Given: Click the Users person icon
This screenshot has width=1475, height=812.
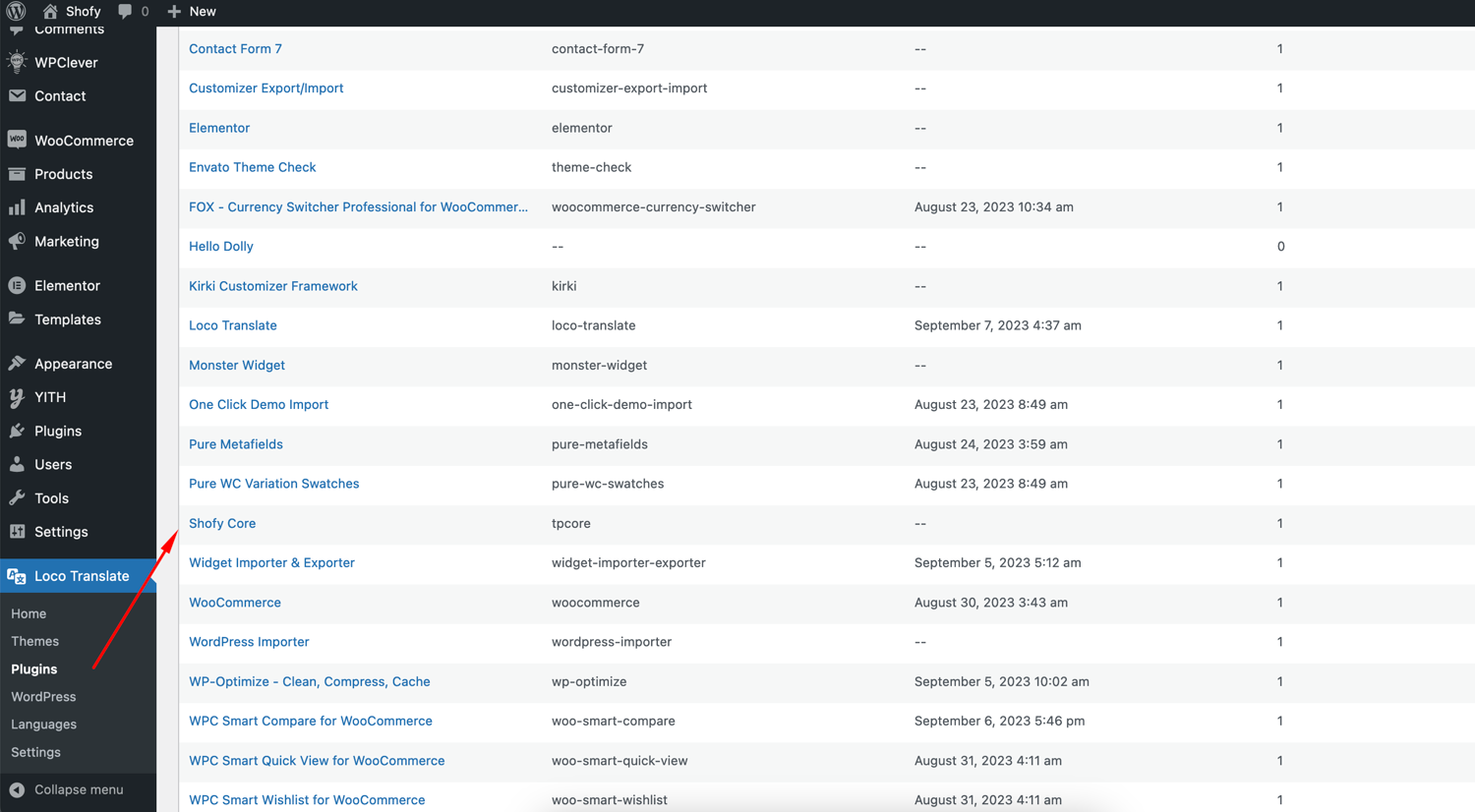Looking at the screenshot, I should 17,465.
